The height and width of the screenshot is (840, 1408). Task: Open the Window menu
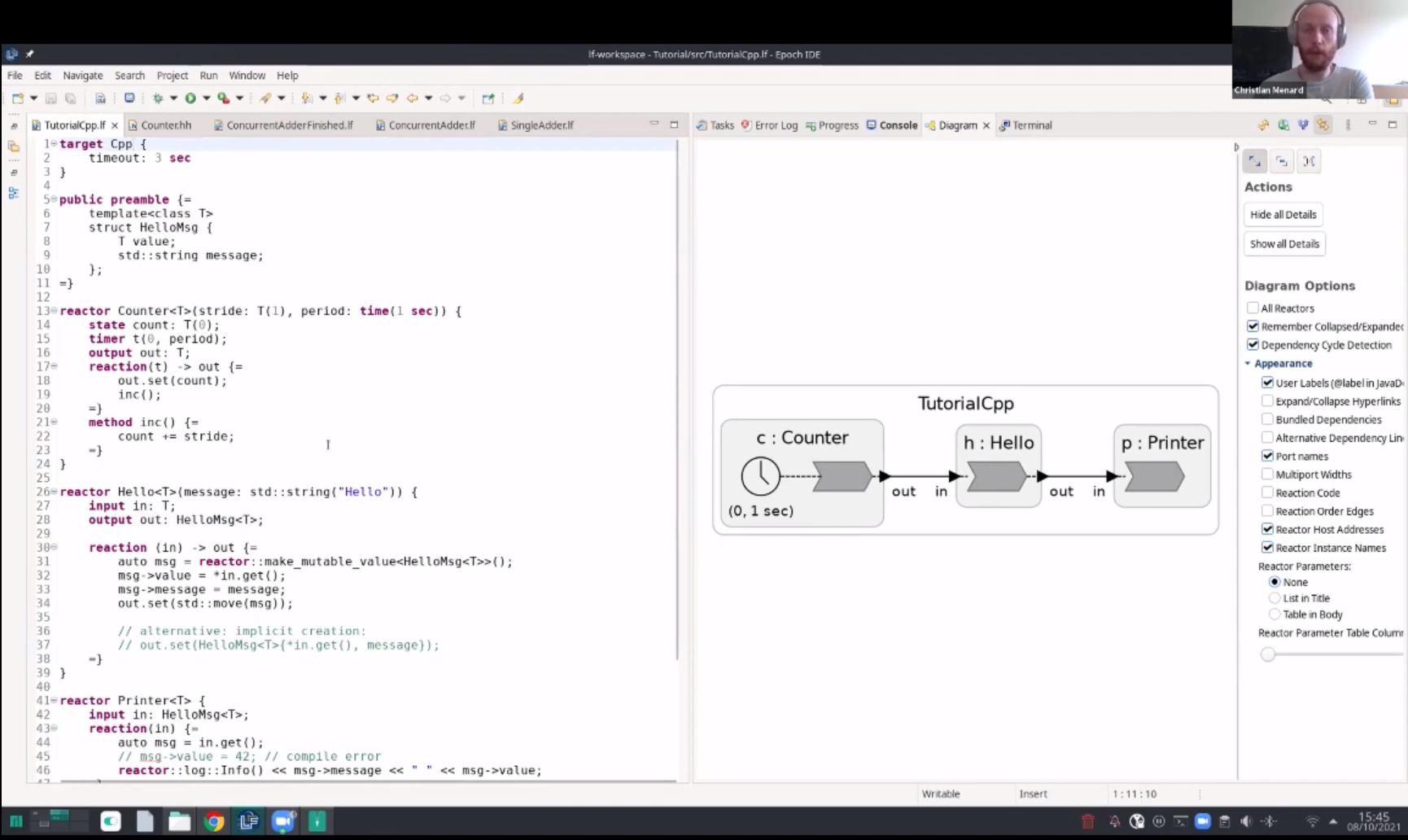[247, 75]
